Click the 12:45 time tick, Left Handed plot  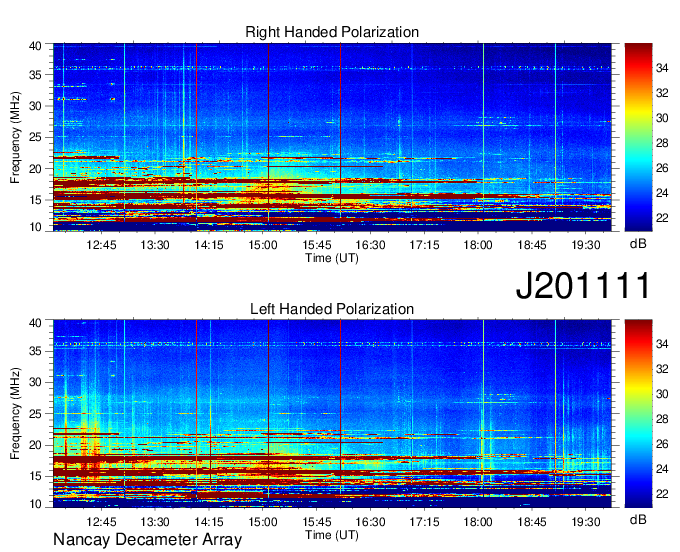[101, 522]
